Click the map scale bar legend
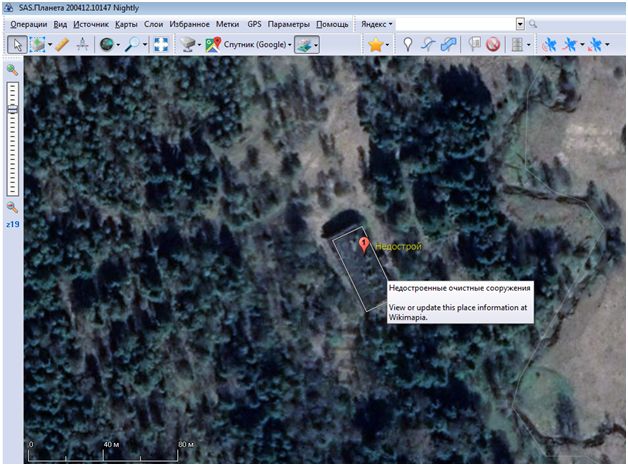This screenshot has width=628, height=466. (111, 451)
